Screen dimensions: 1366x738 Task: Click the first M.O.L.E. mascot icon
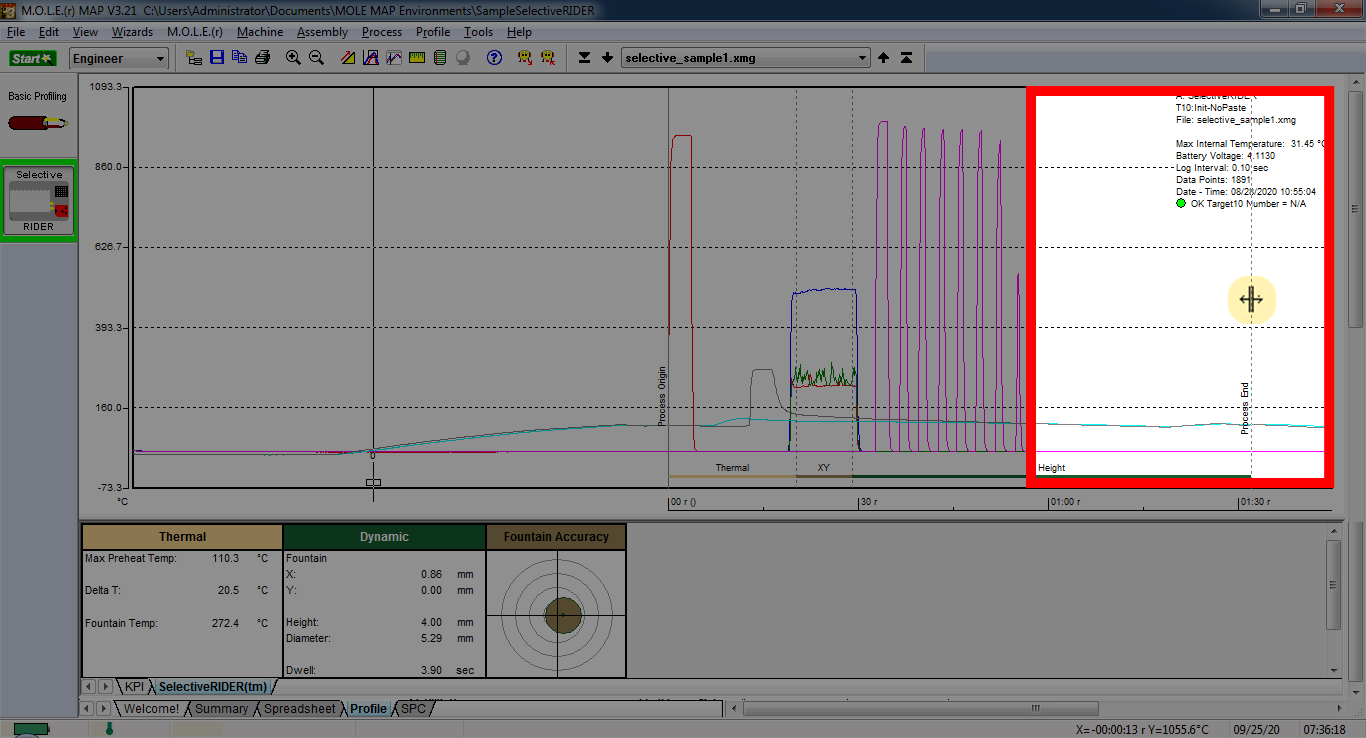(x=524, y=58)
